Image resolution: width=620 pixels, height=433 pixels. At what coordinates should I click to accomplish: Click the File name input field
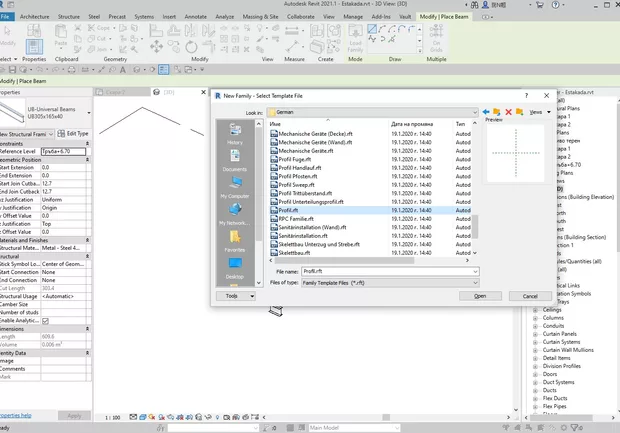tap(385, 271)
